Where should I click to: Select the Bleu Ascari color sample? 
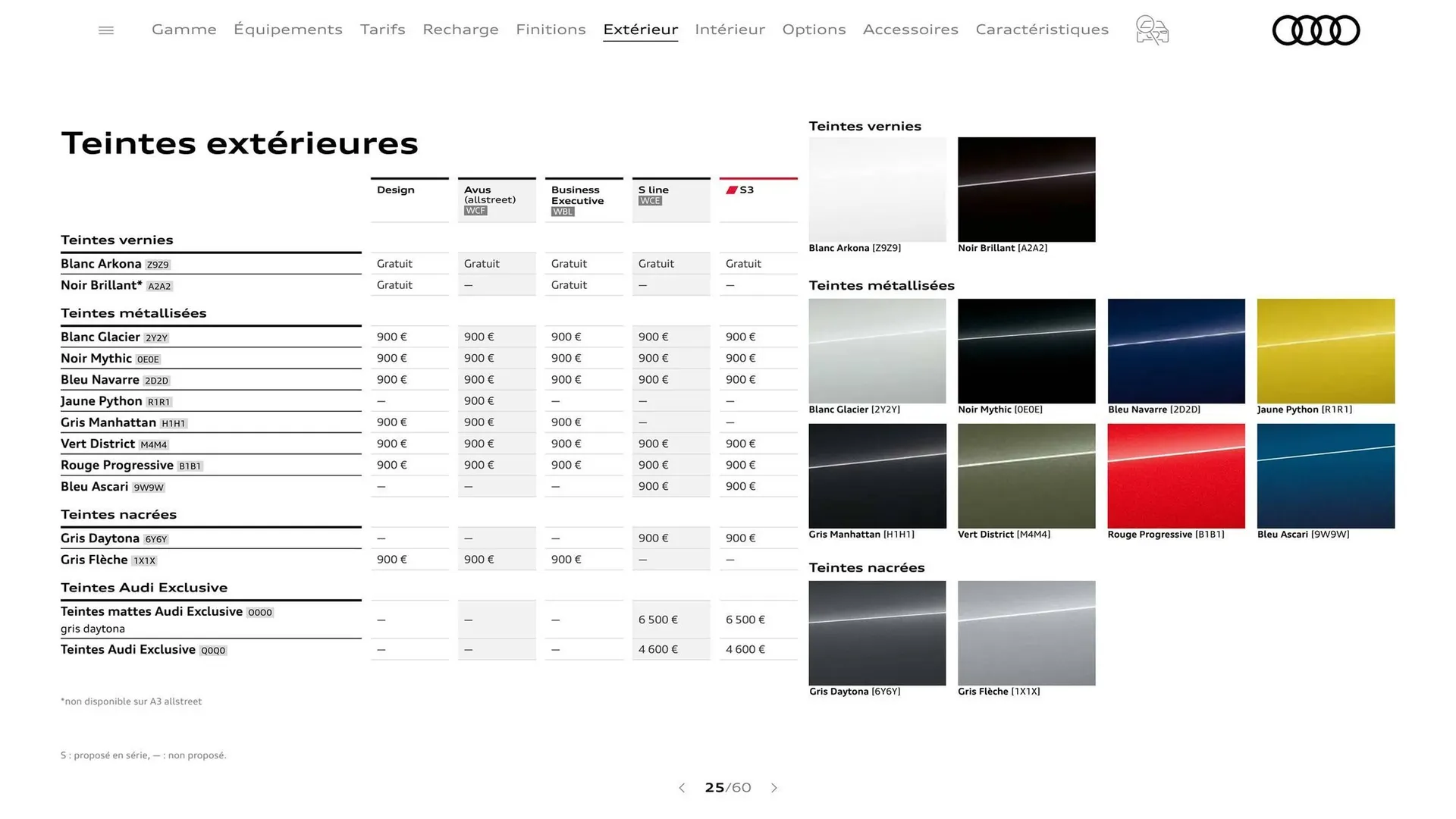tap(1326, 475)
